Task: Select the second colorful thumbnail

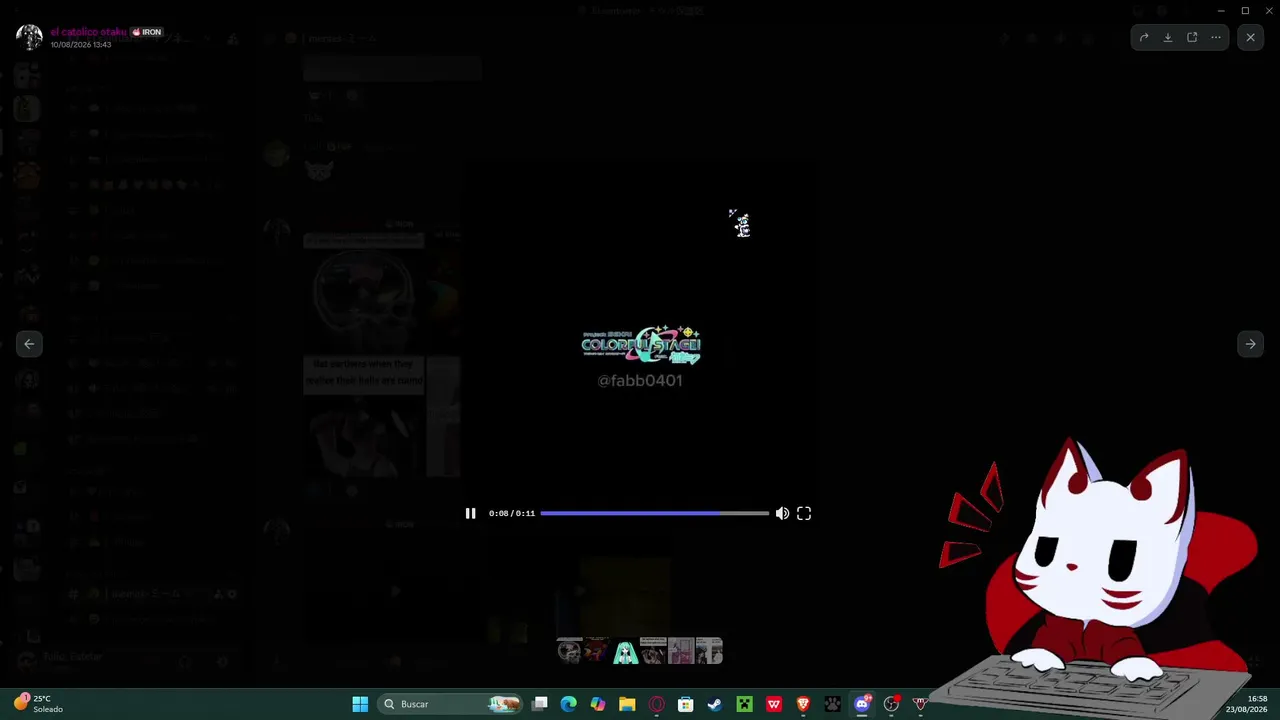Action: pyautogui.click(x=597, y=651)
